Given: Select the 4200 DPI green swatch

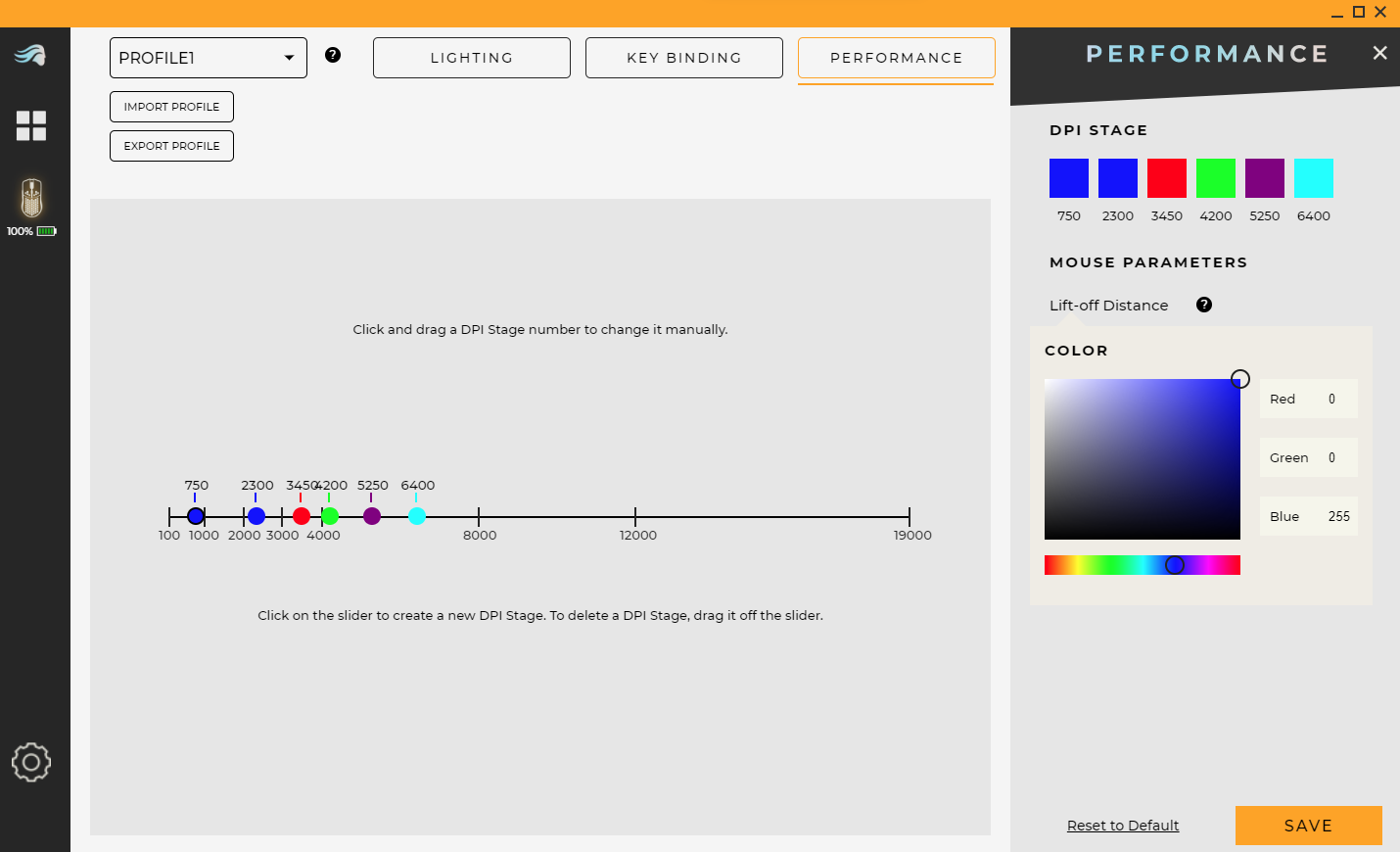Looking at the screenshot, I should (x=1216, y=178).
